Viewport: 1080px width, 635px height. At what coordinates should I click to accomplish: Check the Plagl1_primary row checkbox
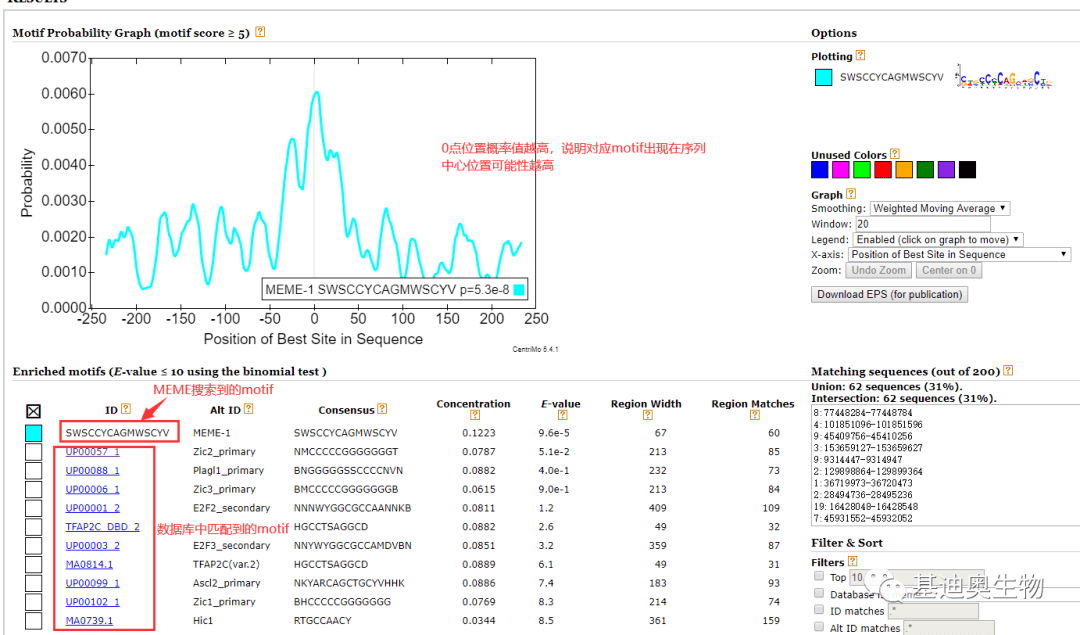coord(33,470)
